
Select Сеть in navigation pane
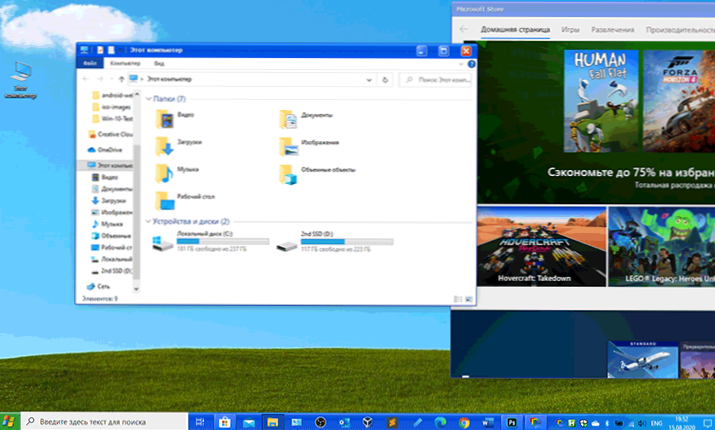(99, 286)
